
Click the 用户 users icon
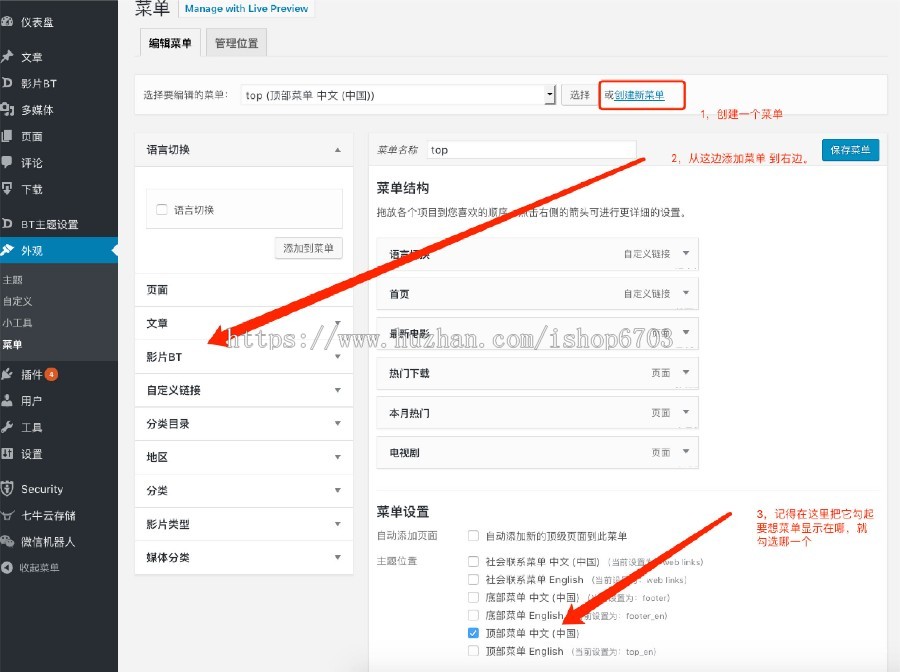point(7,401)
